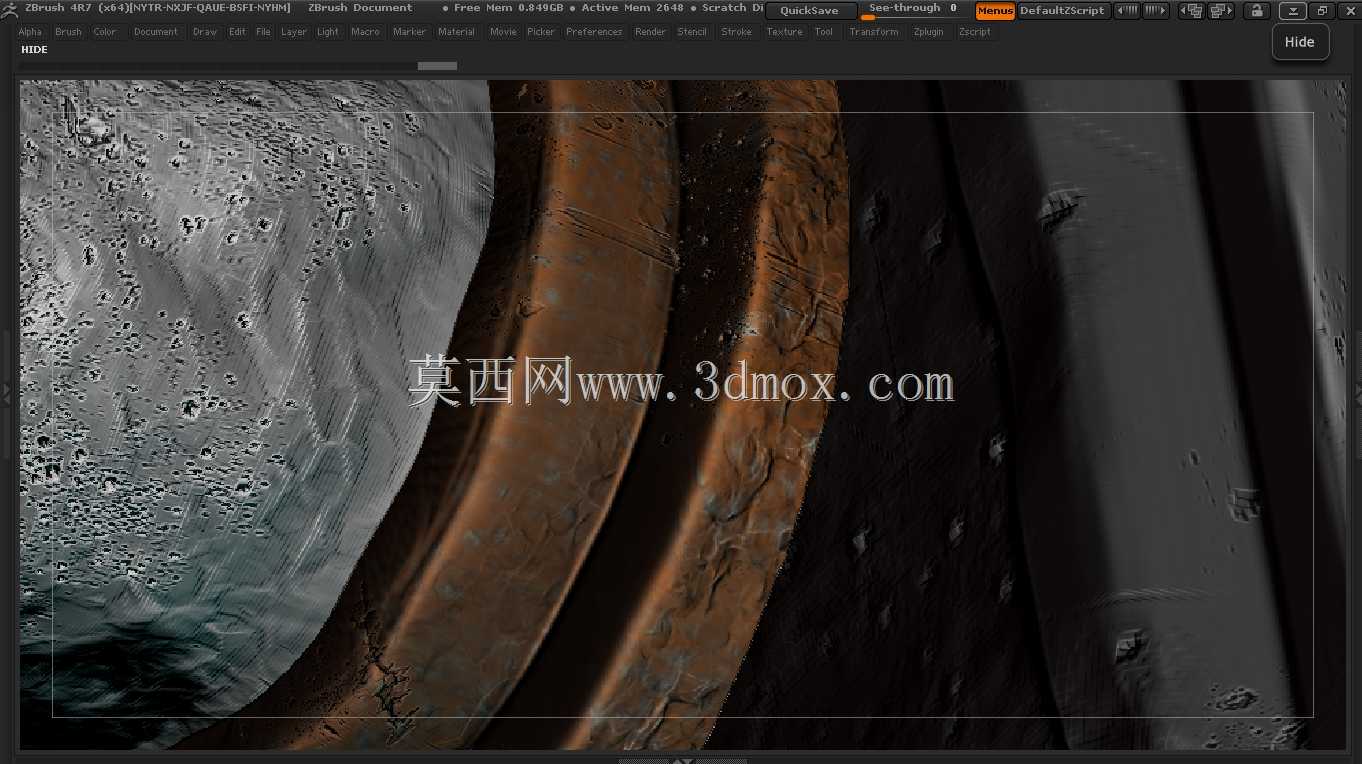
Task: Click the 'Free Mem 0.849GB' readout
Action: [x=509, y=8]
